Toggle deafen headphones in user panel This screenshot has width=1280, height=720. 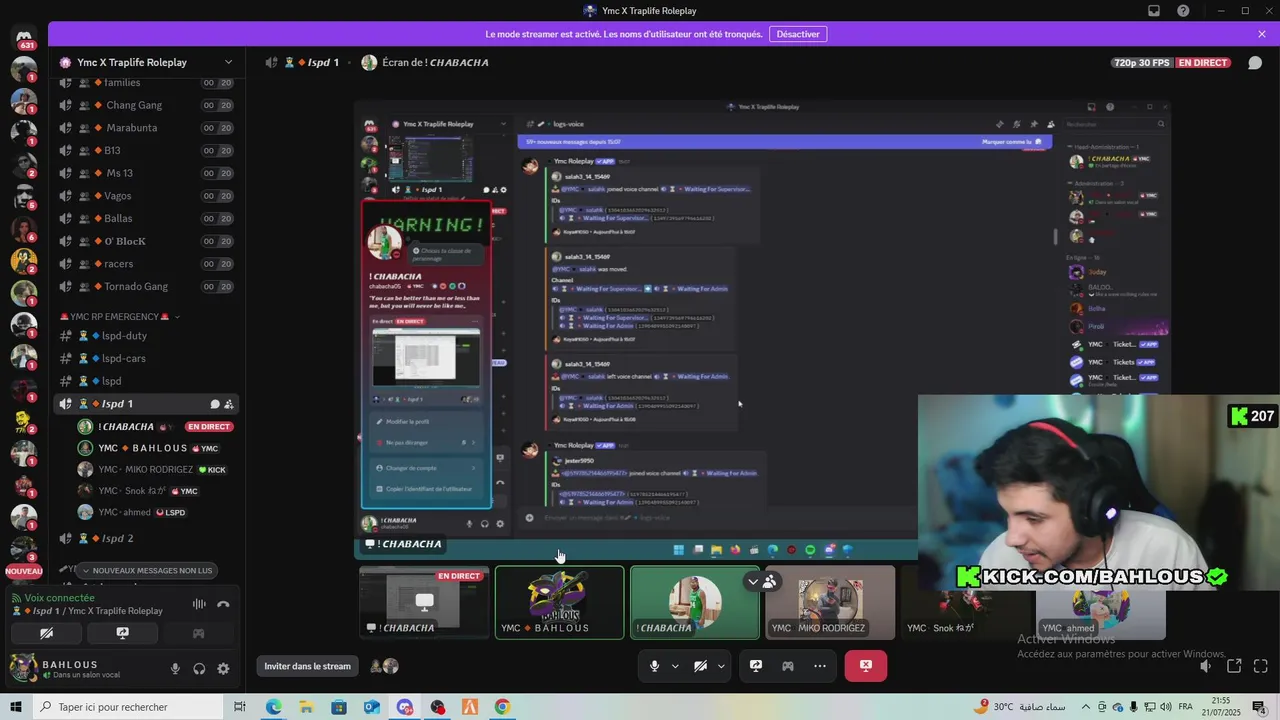199,669
